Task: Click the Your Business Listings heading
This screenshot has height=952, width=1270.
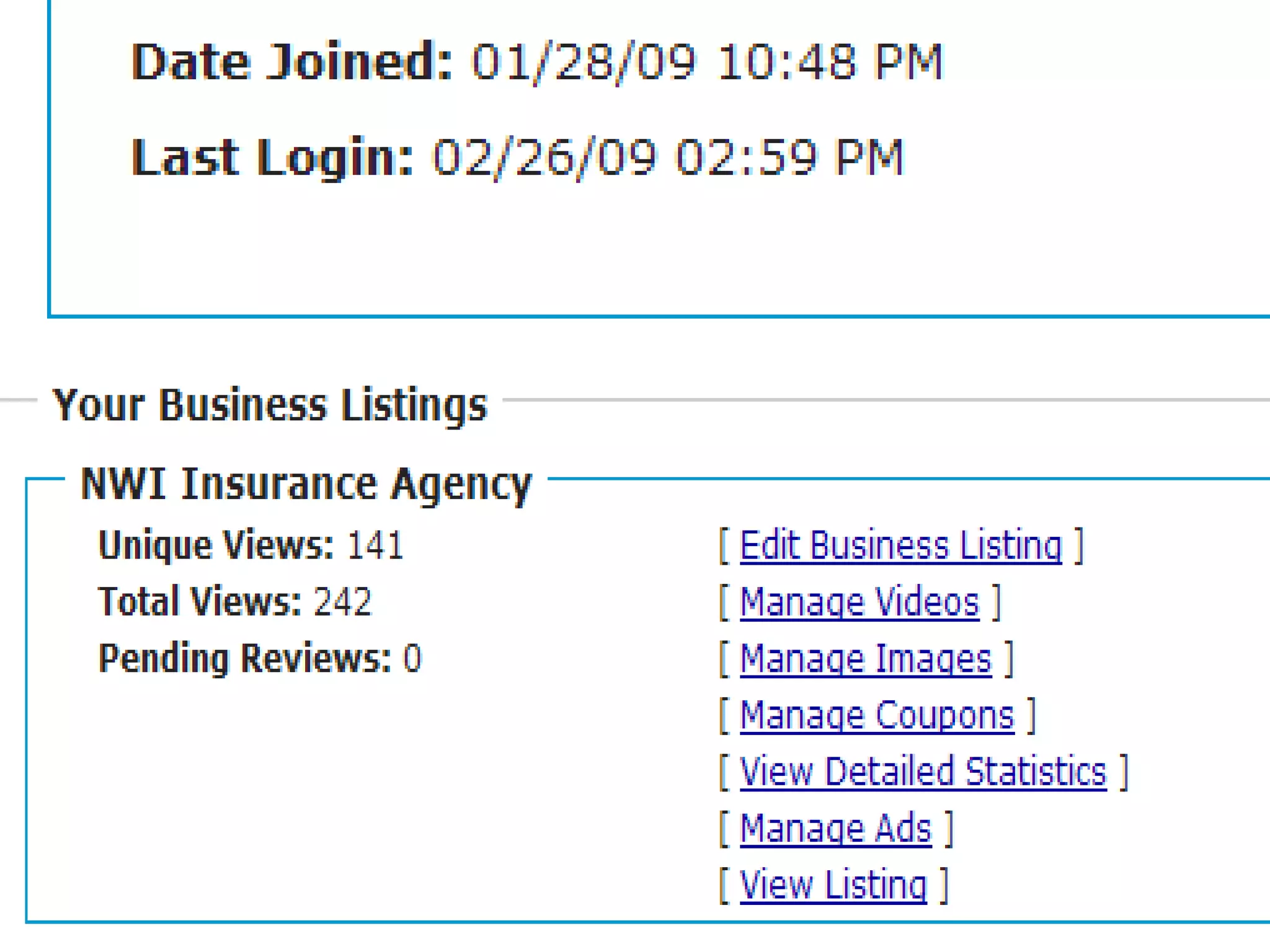Action: point(270,405)
